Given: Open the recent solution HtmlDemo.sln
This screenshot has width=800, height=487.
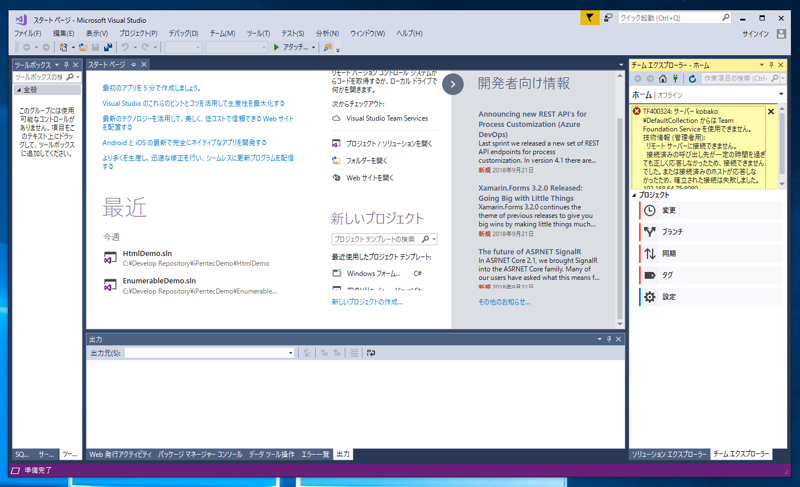Looking at the screenshot, I should click(147, 253).
